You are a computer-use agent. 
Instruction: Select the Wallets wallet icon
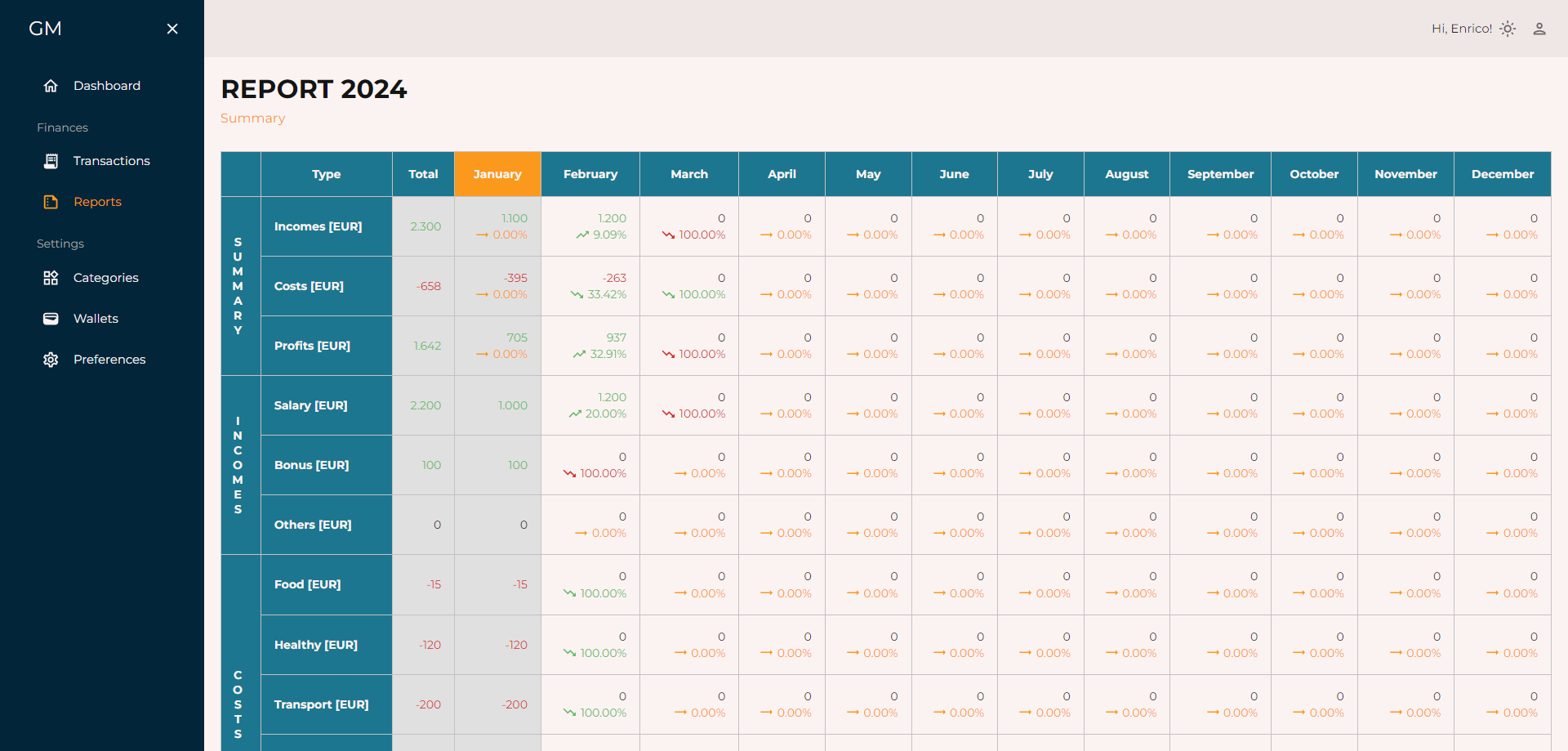[x=51, y=318]
